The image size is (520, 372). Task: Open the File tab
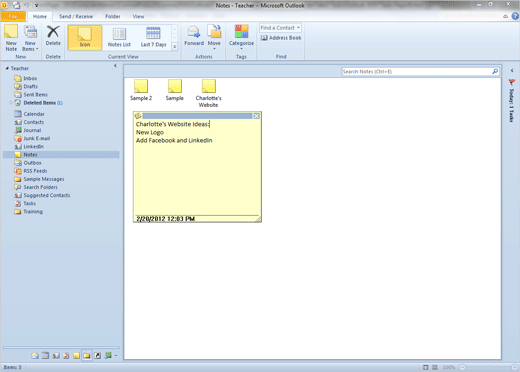pos(13,16)
